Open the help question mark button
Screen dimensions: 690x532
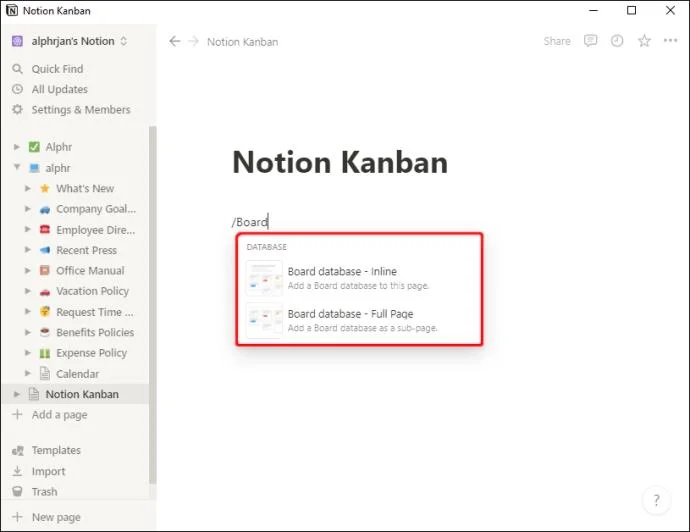(x=656, y=500)
